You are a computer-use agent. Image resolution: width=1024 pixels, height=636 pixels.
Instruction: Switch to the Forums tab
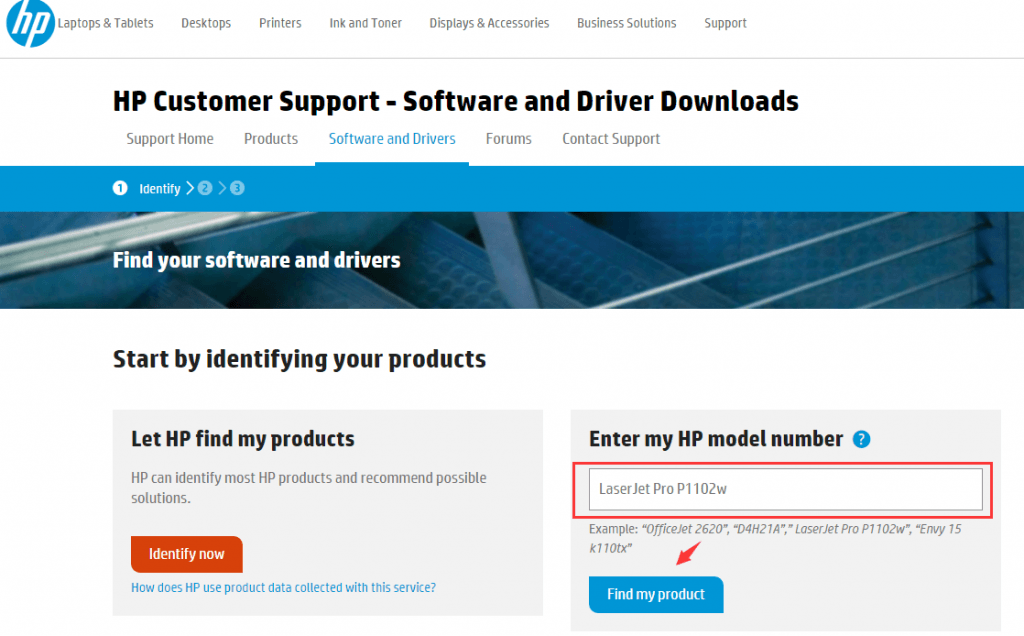(508, 139)
